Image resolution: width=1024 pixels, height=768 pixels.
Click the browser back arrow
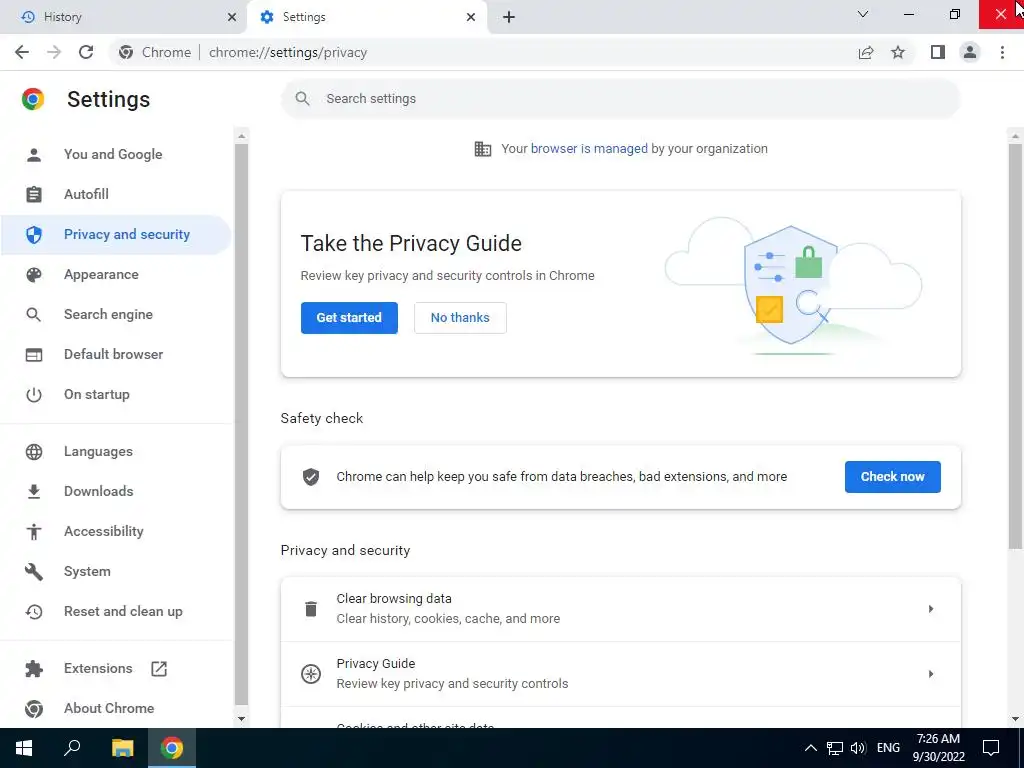click(x=22, y=52)
